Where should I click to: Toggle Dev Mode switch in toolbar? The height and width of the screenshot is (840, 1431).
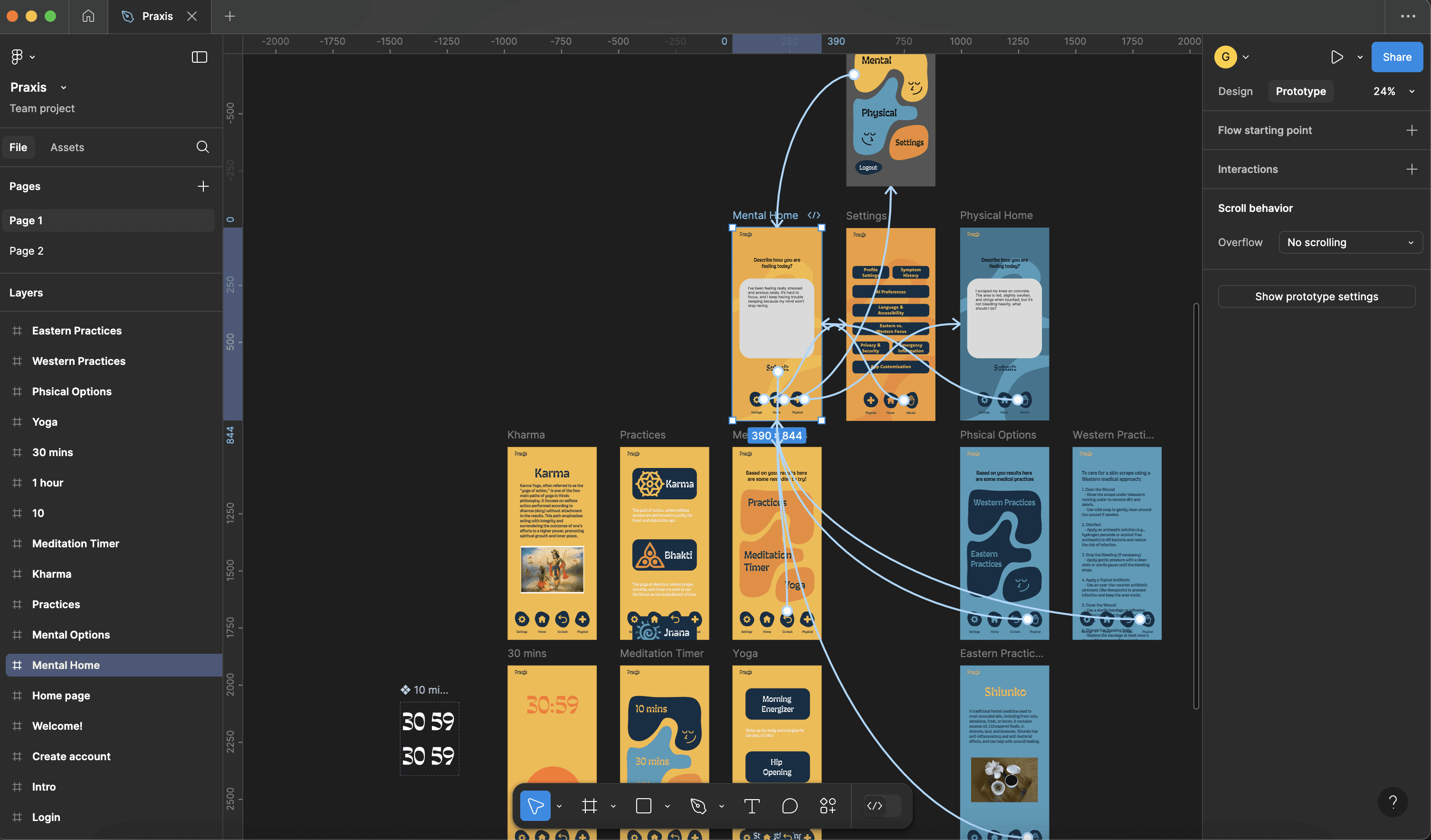point(882,805)
